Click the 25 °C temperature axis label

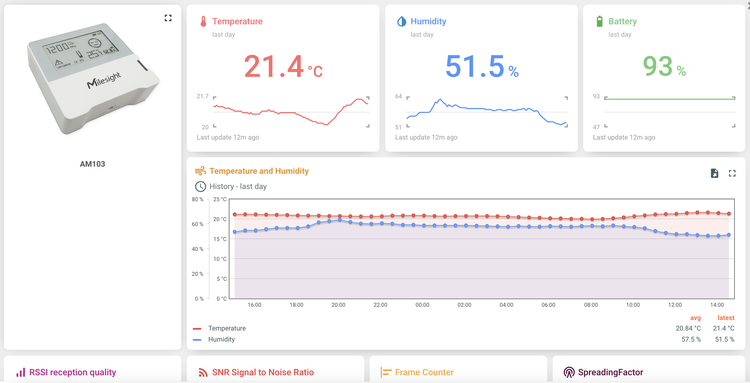pyautogui.click(x=220, y=199)
